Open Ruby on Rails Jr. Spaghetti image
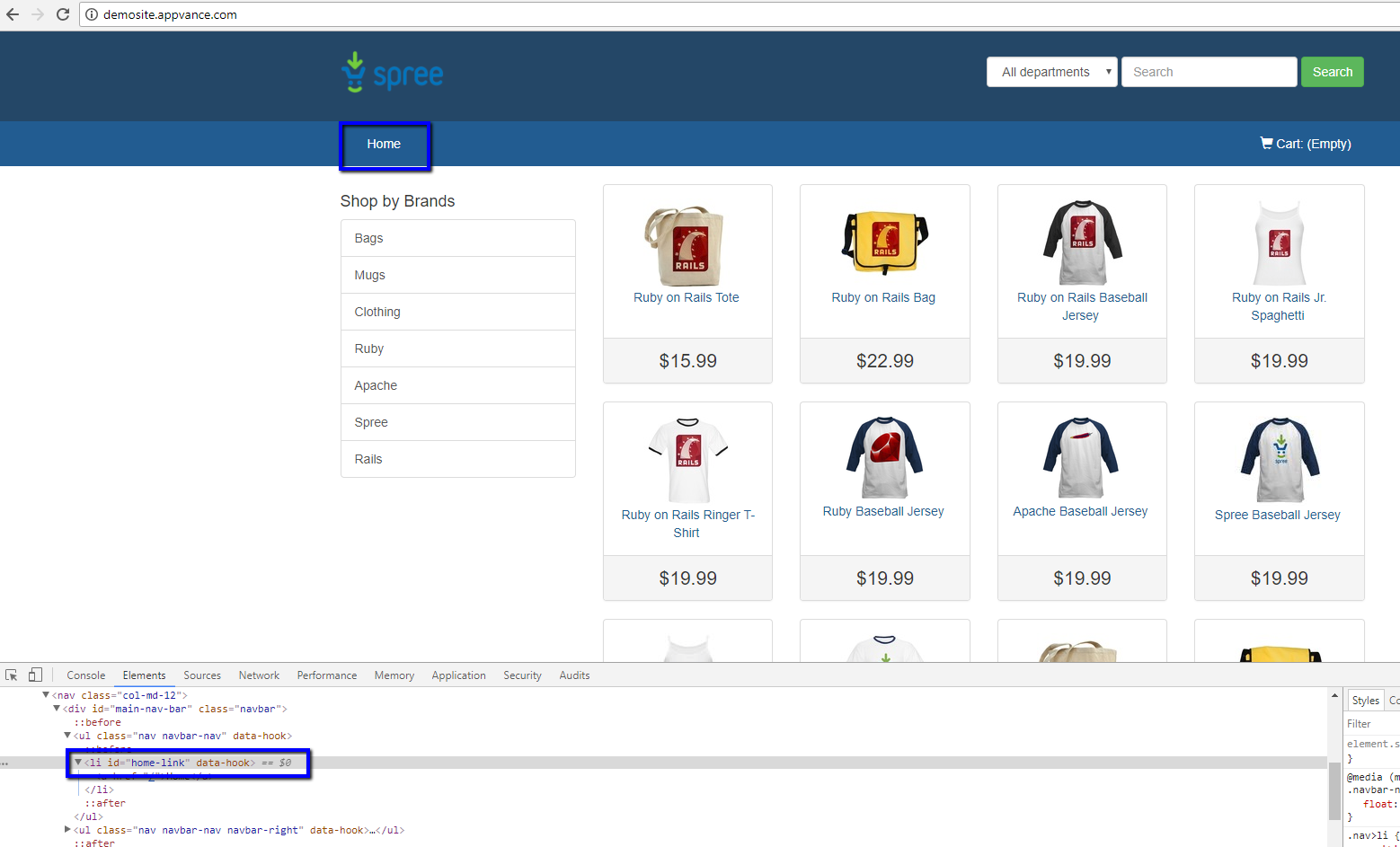The height and width of the screenshot is (847, 1400). pyautogui.click(x=1280, y=243)
